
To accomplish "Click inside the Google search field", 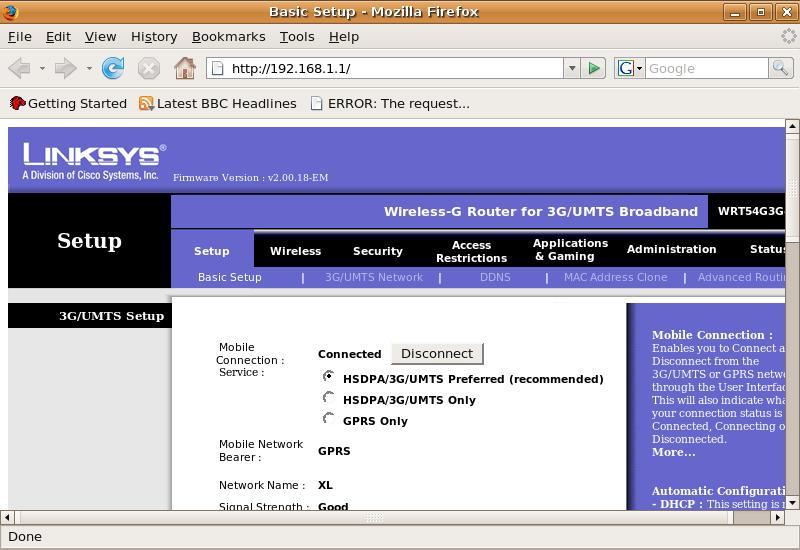I will pos(706,68).
